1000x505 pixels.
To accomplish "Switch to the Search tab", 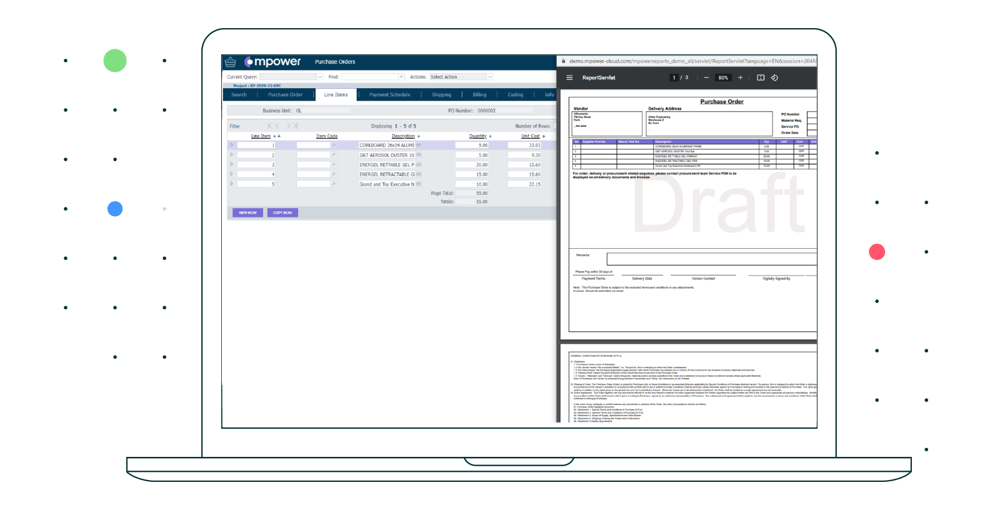I will coord(239,95).
